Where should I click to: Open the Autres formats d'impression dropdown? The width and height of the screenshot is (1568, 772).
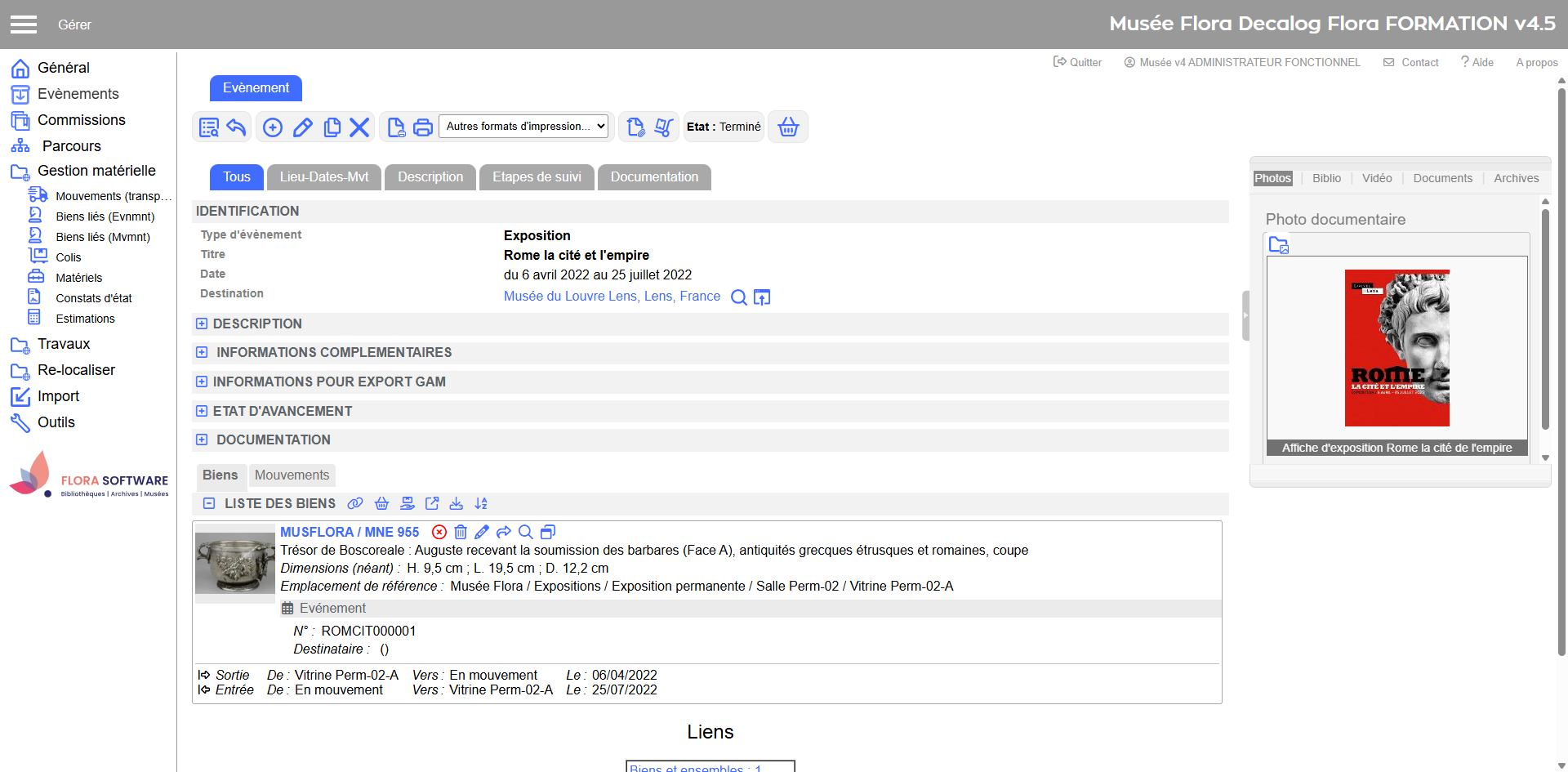point(525,127)
